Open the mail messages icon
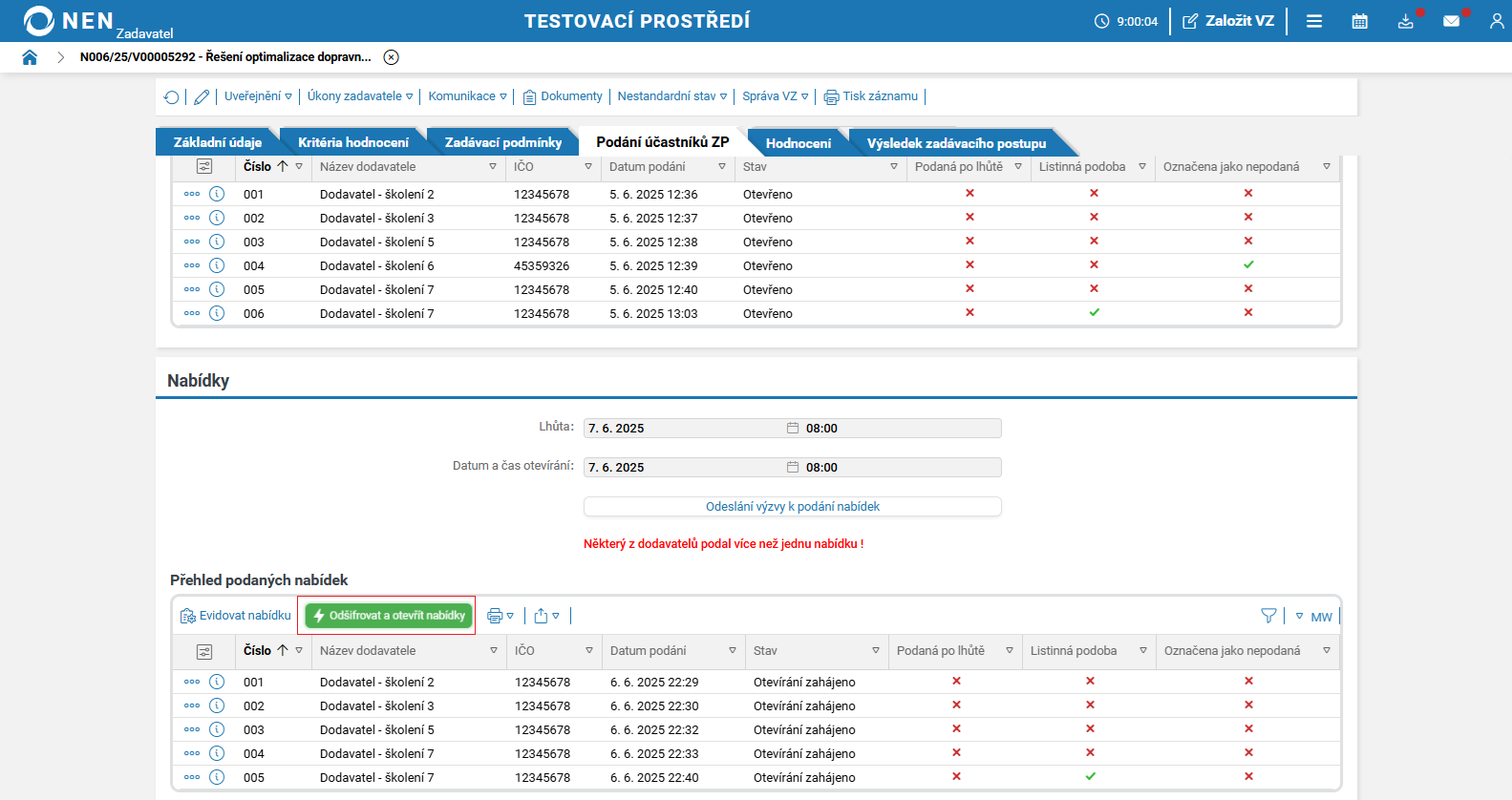 pos(1451,21)
